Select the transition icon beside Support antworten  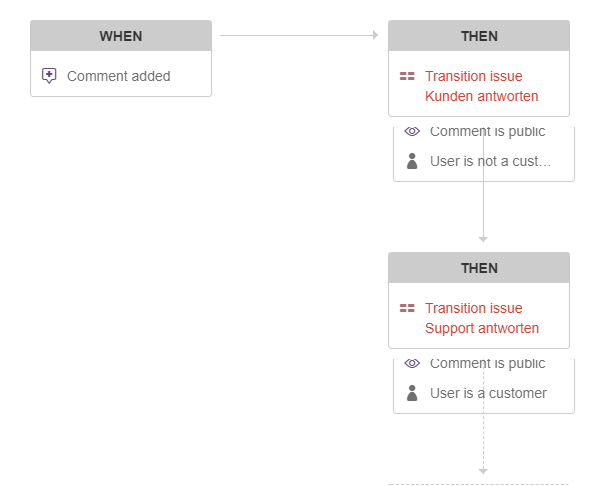tap(407, 308)
